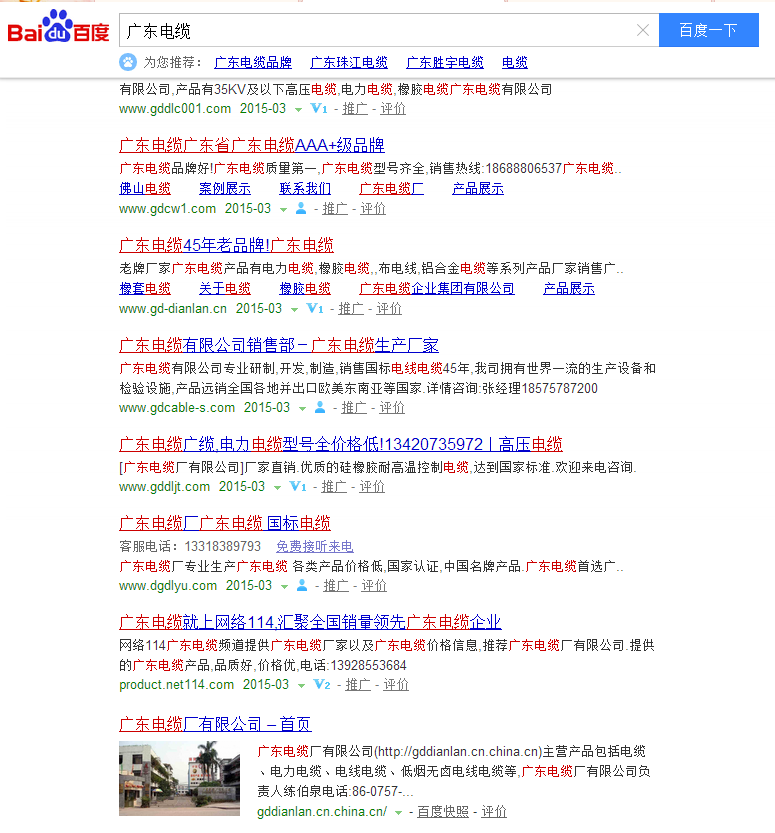This screenshot has height=833, width=775.
Task: Expand dropdown arrow next to www.dgdlyu.com
Action: 285,586
